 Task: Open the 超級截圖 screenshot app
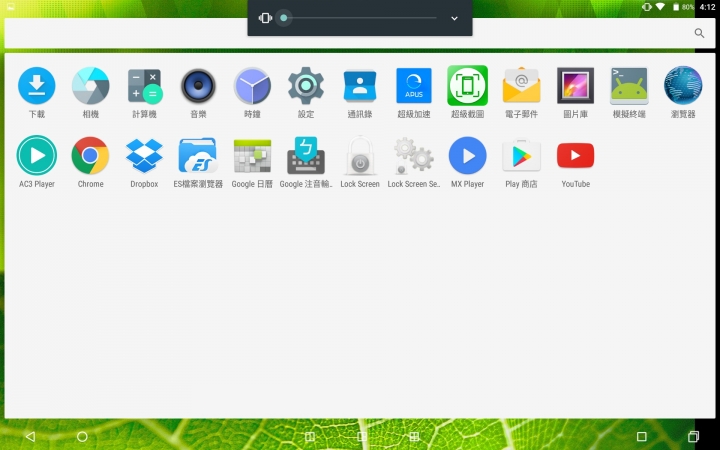(x=467, y=86)
